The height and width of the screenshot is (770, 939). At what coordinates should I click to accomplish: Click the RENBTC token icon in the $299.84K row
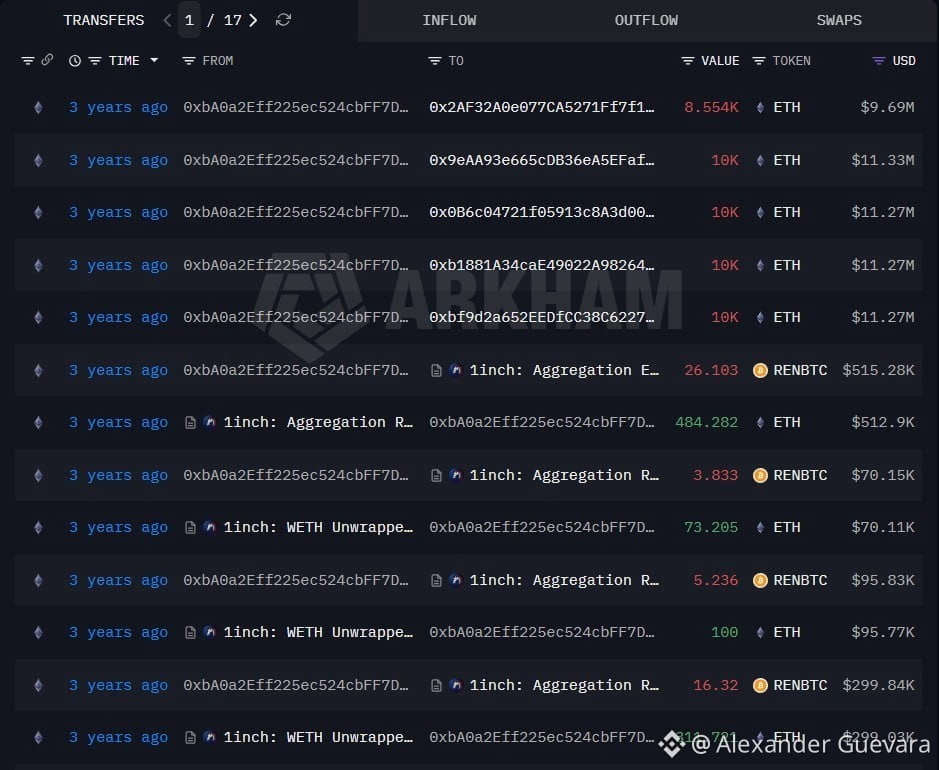760,686
